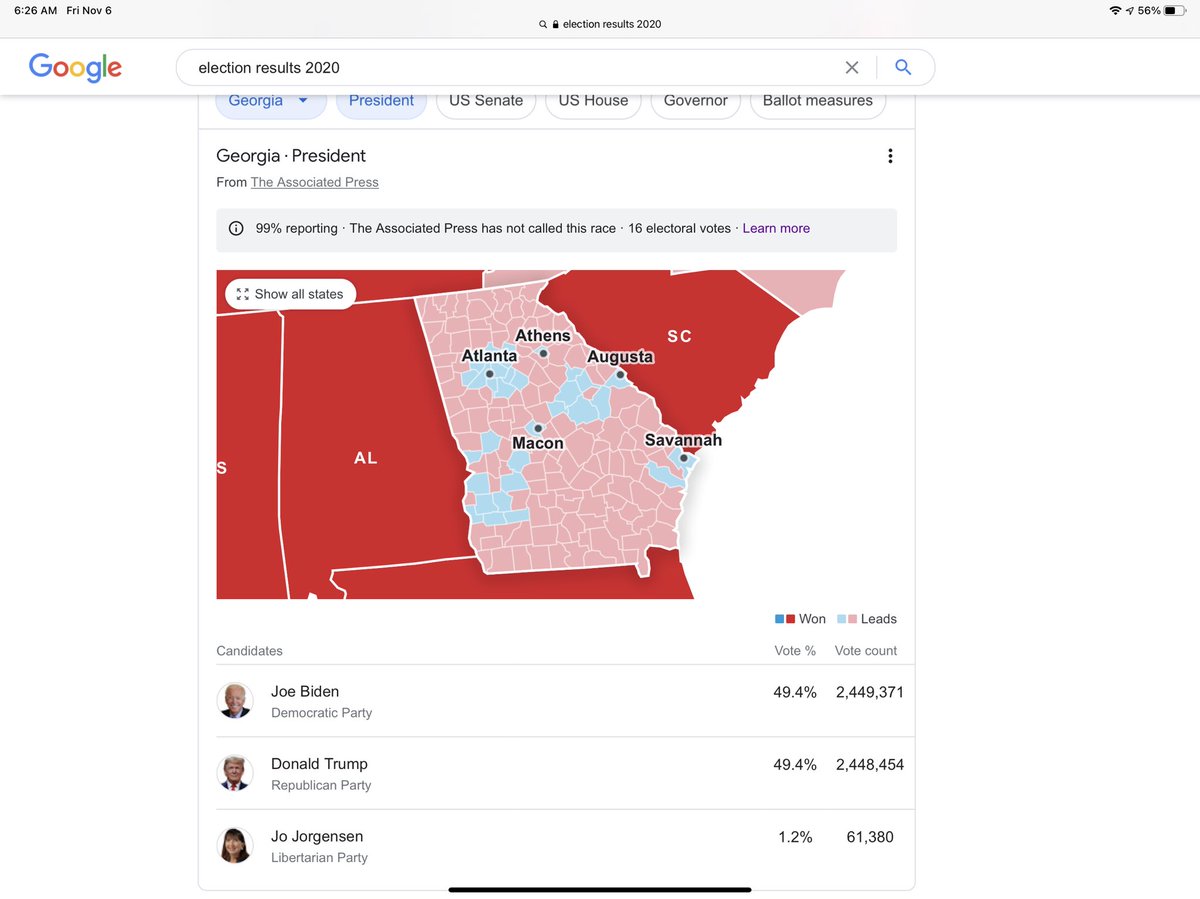The width and height of the screenshot is (1200, 899).
Task: Select the Augusta city marker on map
Action: click(x=620, y=375)
